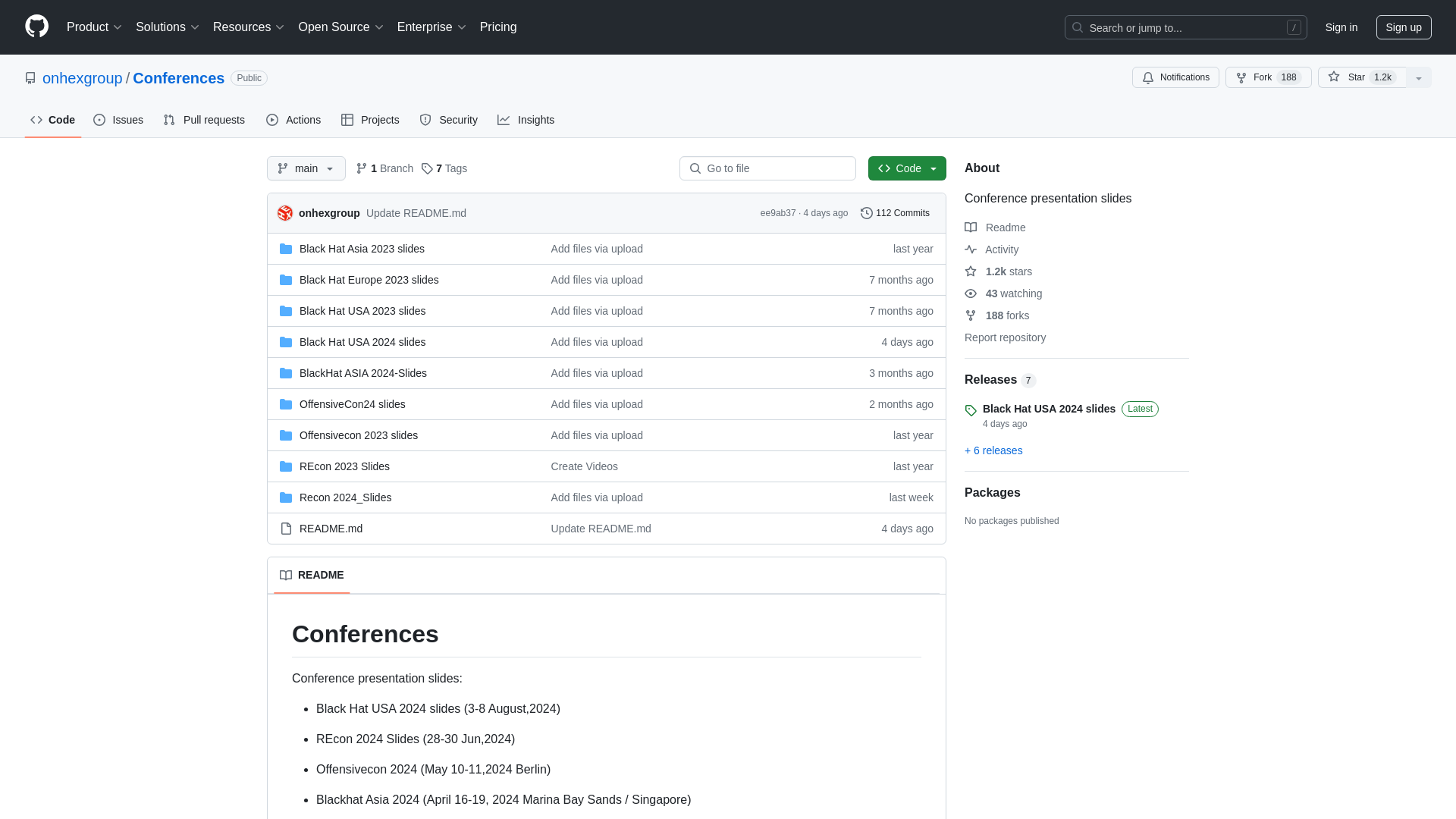Click the folder icon beside OffensiveCon24 slides

coord(286,404)
